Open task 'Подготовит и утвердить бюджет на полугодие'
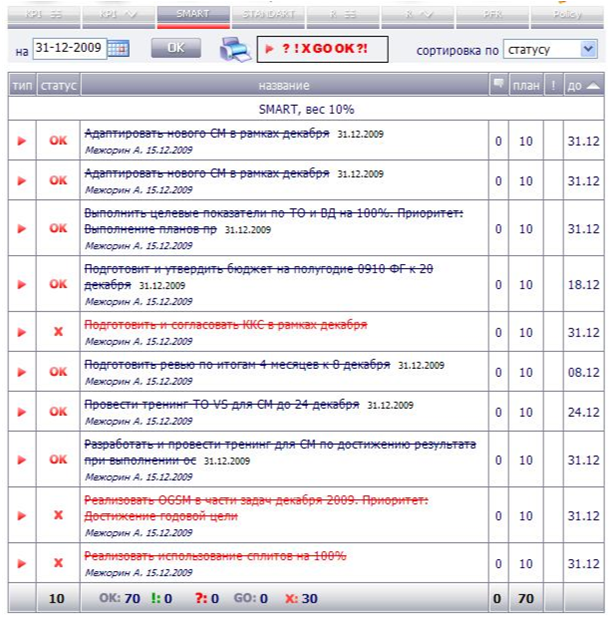The height and width of the screenshot is (617, 611). (x=258, y=277)
